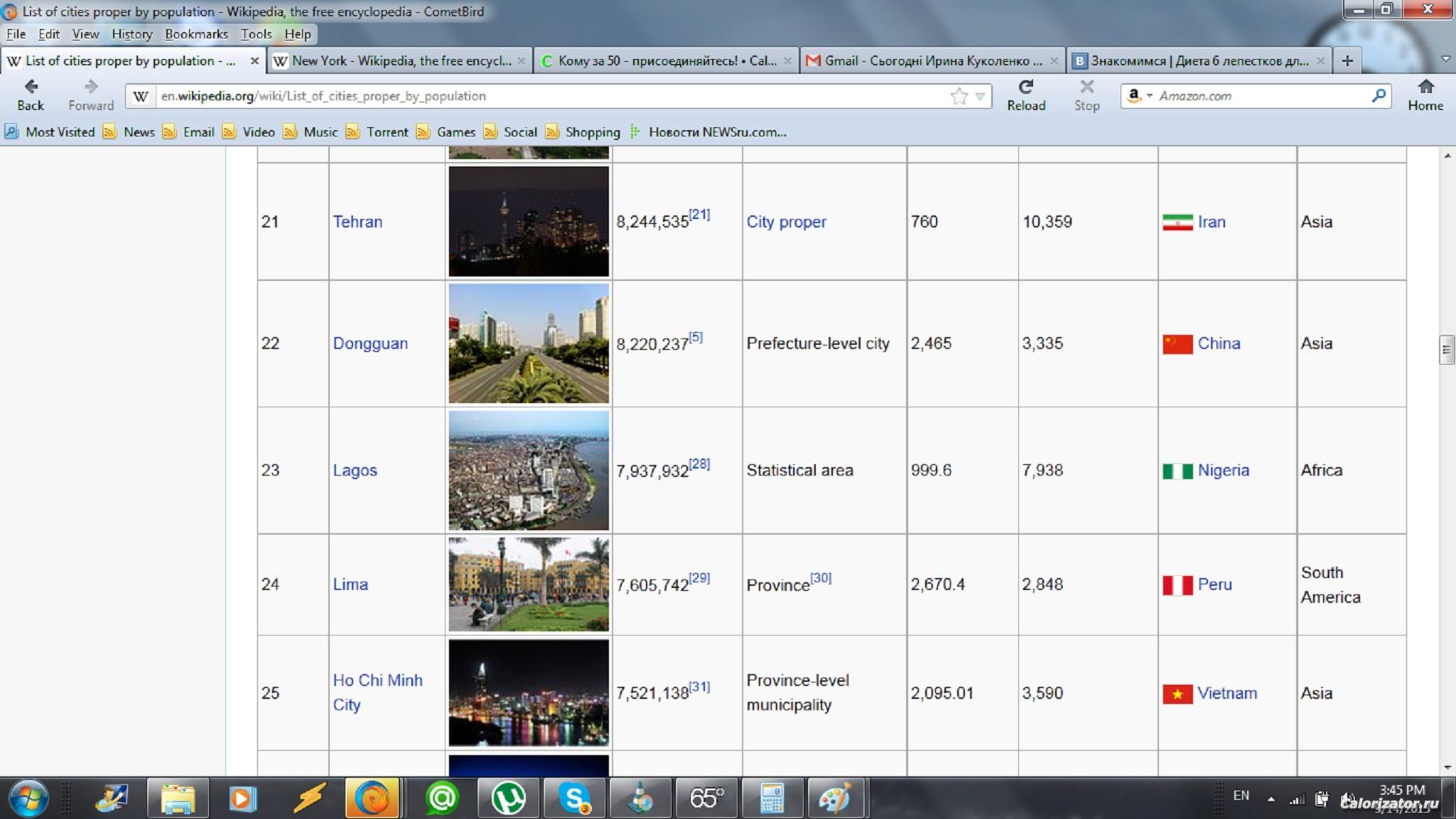Click the scrollbar down arrow
Screen dimensions: 1456x819
[x=1447, y=767]
